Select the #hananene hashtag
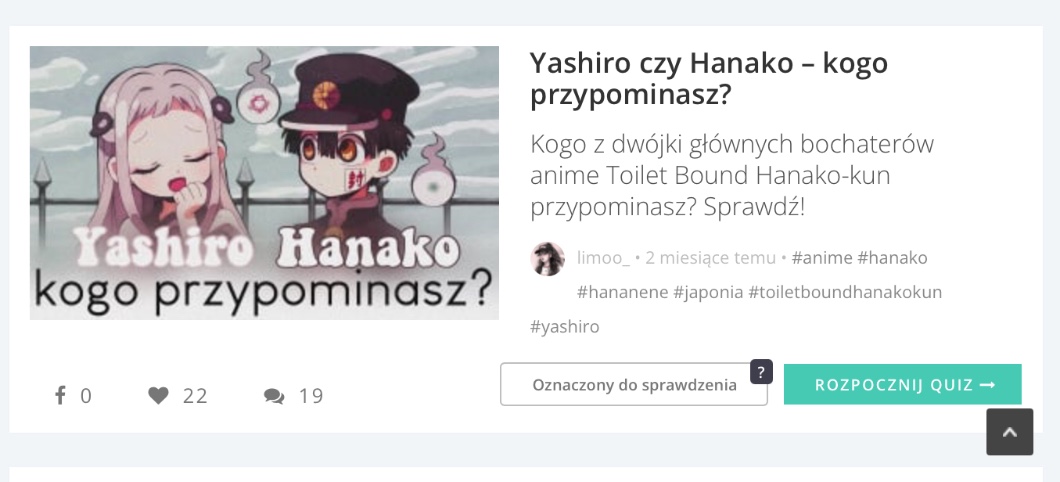The width and height of the screenshot is (1060, 482). point(622,292)
